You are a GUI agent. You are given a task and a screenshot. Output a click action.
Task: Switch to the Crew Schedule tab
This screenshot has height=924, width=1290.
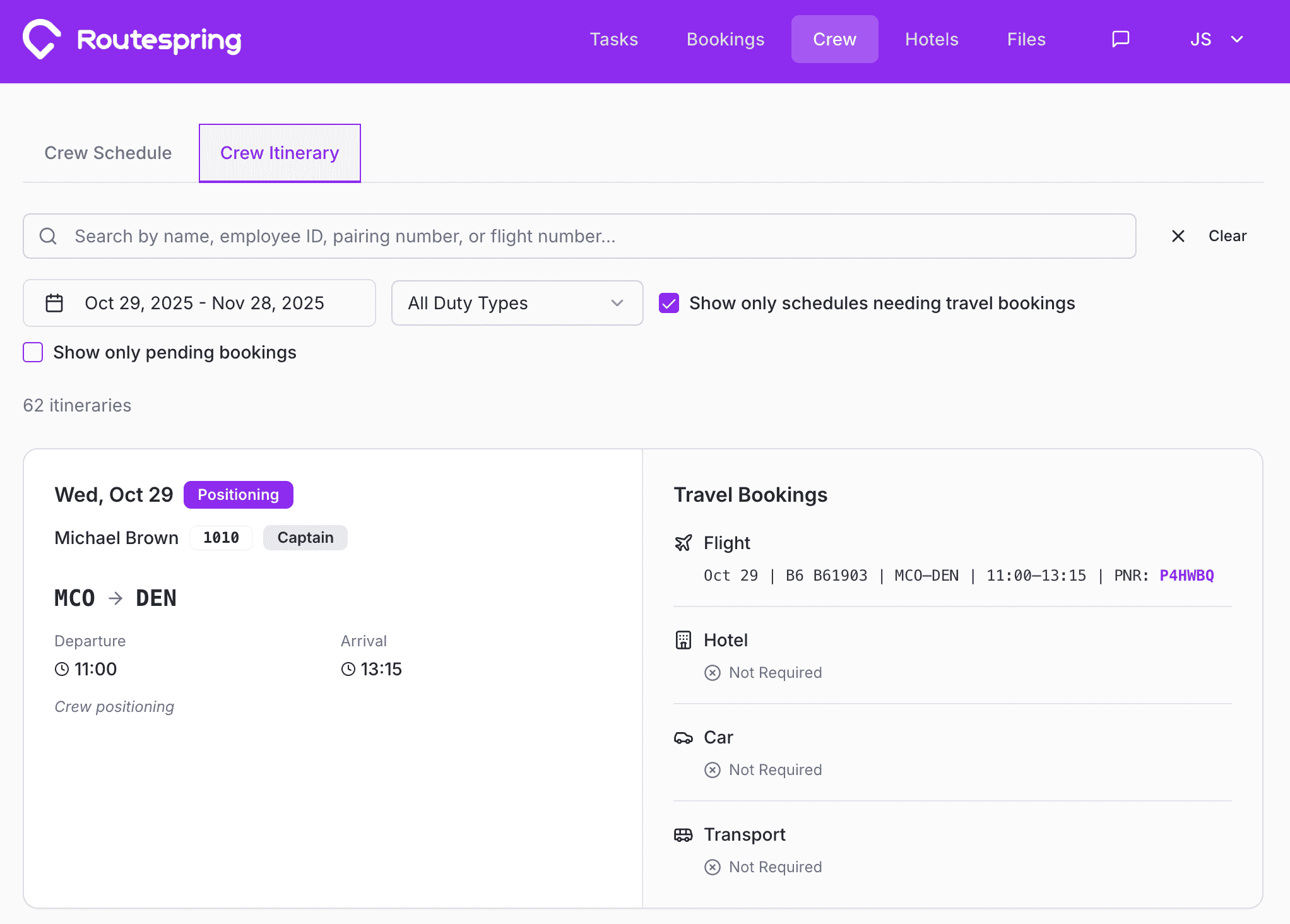pyautogui.click(x=107, y=152)
